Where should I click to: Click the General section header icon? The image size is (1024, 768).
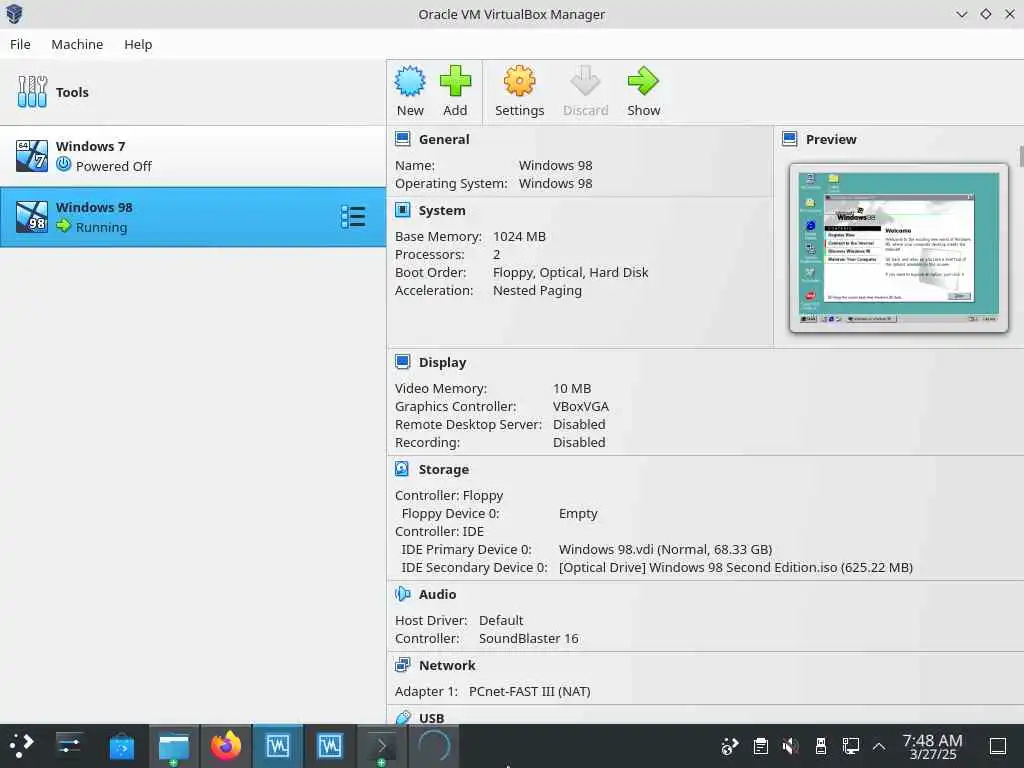click(403, 139)
